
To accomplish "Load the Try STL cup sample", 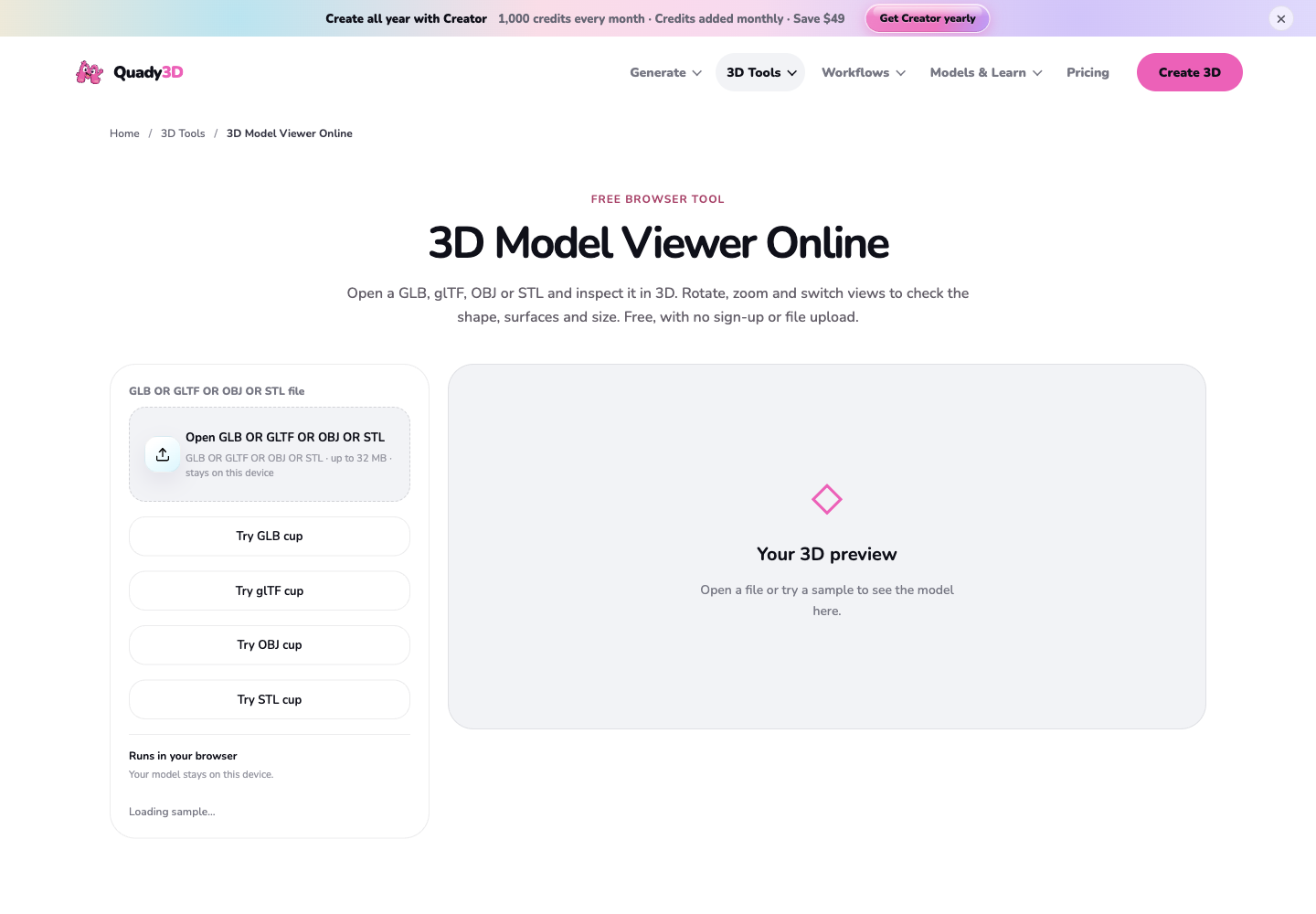I will coord(270,699).
